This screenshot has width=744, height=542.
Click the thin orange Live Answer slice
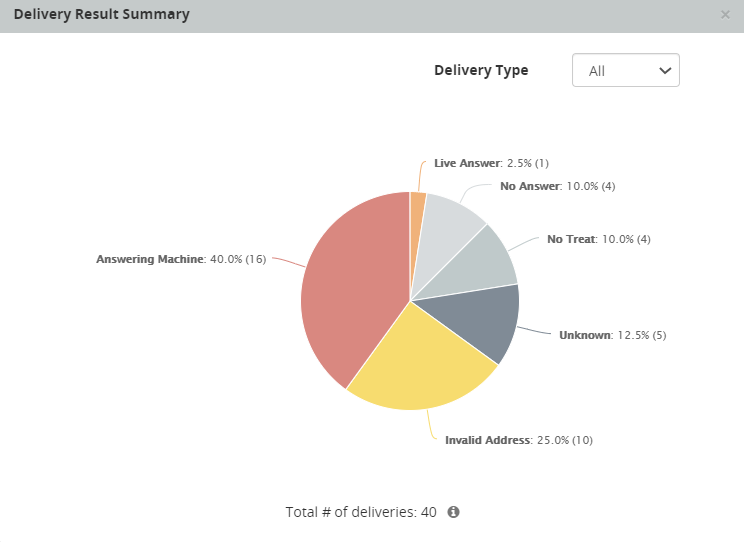[x=417, y=215]
